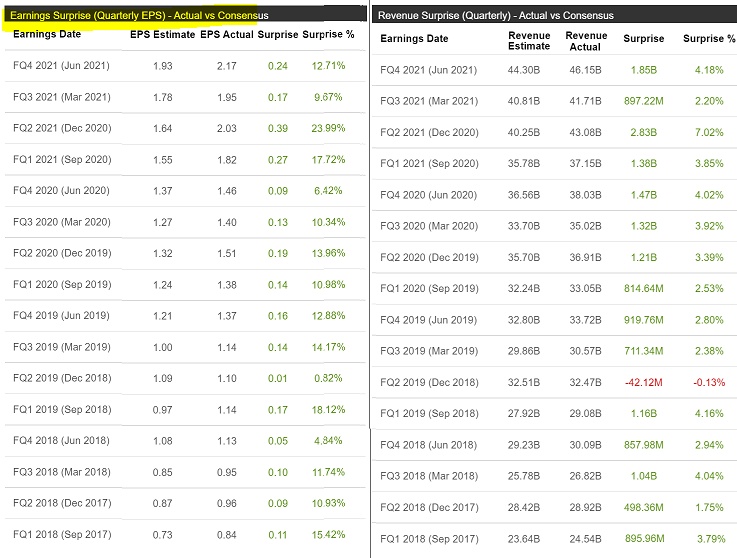737x558 pixels.
Task: Click Earnings Date header in the Revenue table
Action: [x=415, y=39]
